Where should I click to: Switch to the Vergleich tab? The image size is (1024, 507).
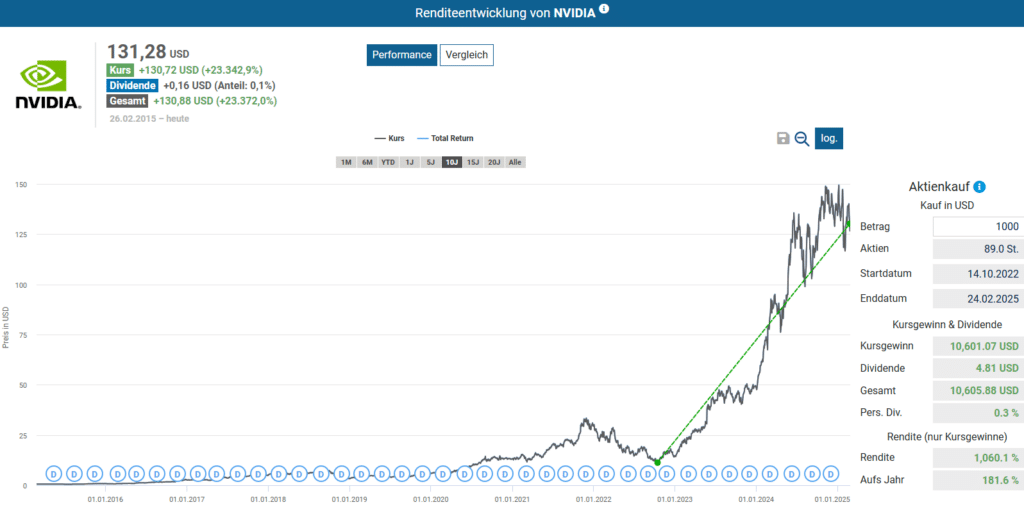(467, 55)
